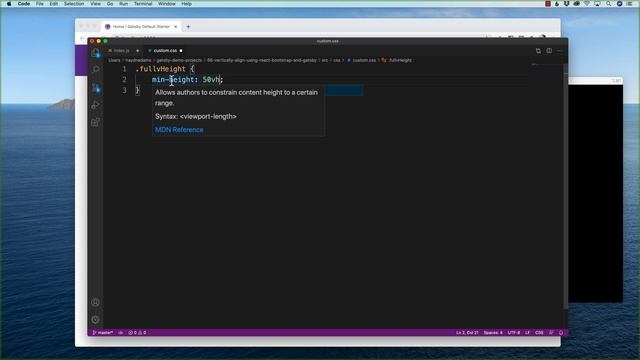Click the red app icon in menu bar
This screenshot has height=360, width=640.
[548, 4]
